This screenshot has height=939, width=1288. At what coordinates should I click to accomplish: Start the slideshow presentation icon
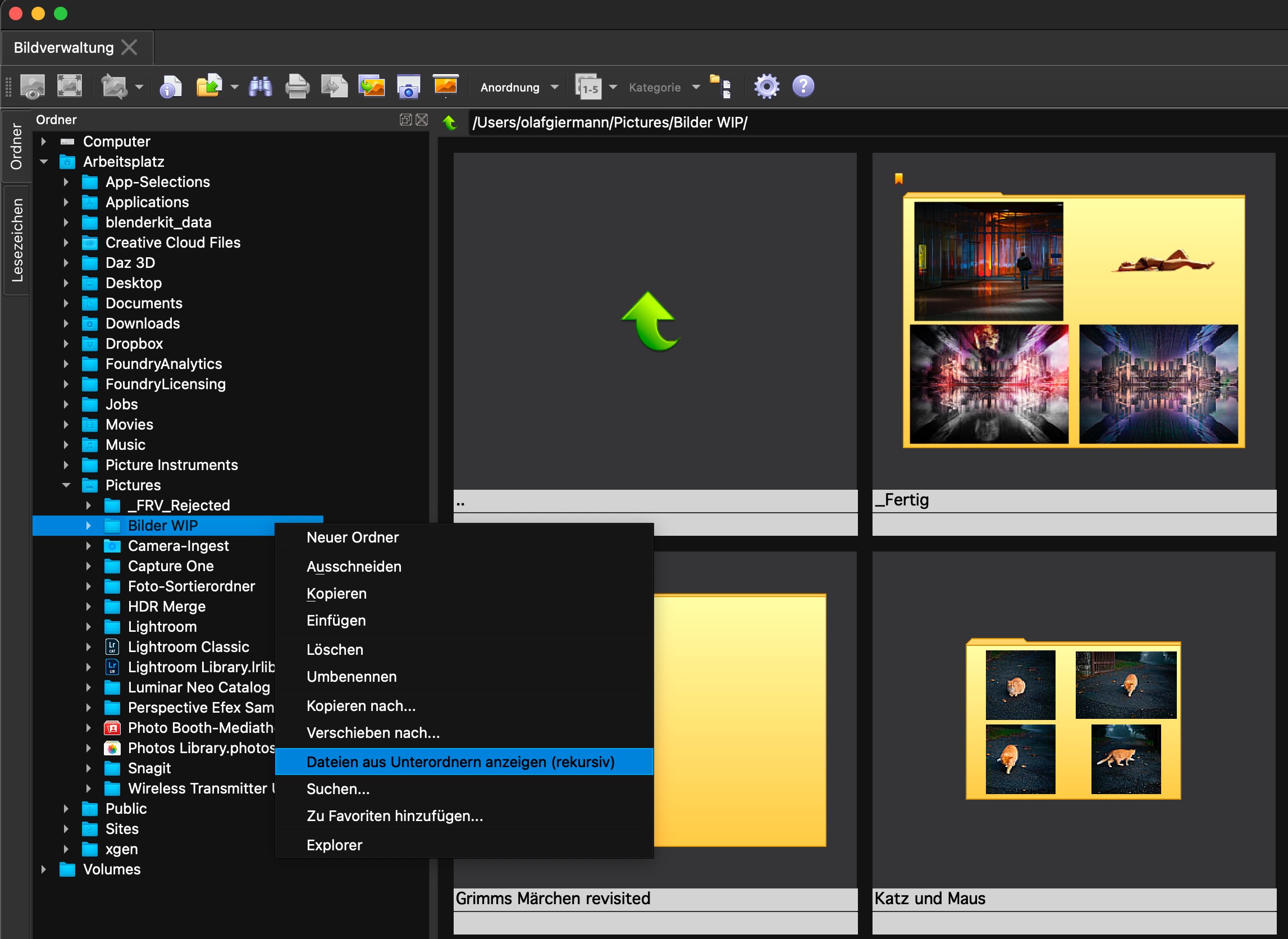pyautogui.click(x=445, y=86)
